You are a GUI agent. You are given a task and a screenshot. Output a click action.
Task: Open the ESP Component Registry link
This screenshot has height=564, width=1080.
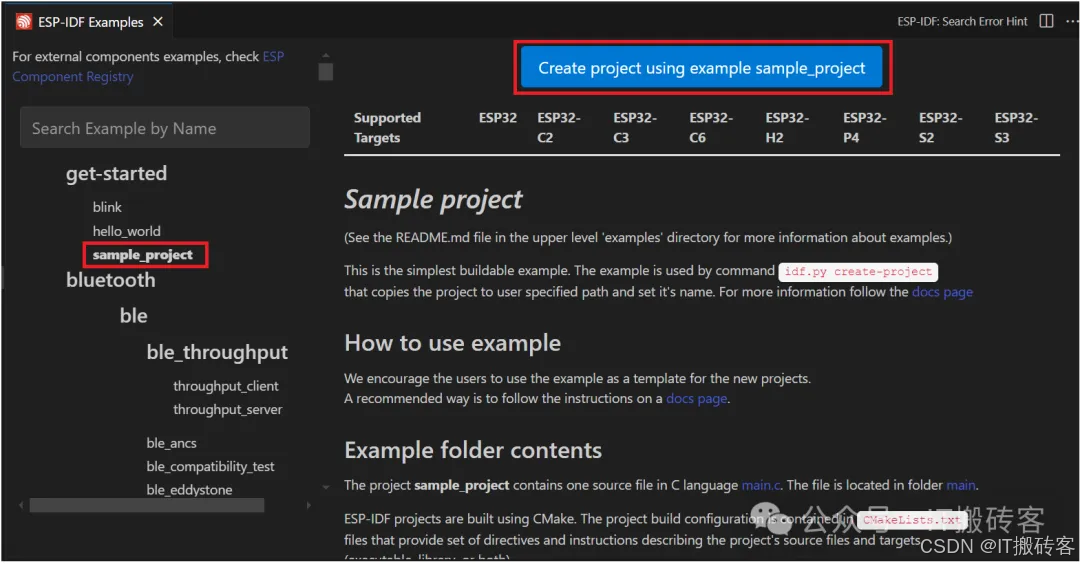(x=148, y=66)
